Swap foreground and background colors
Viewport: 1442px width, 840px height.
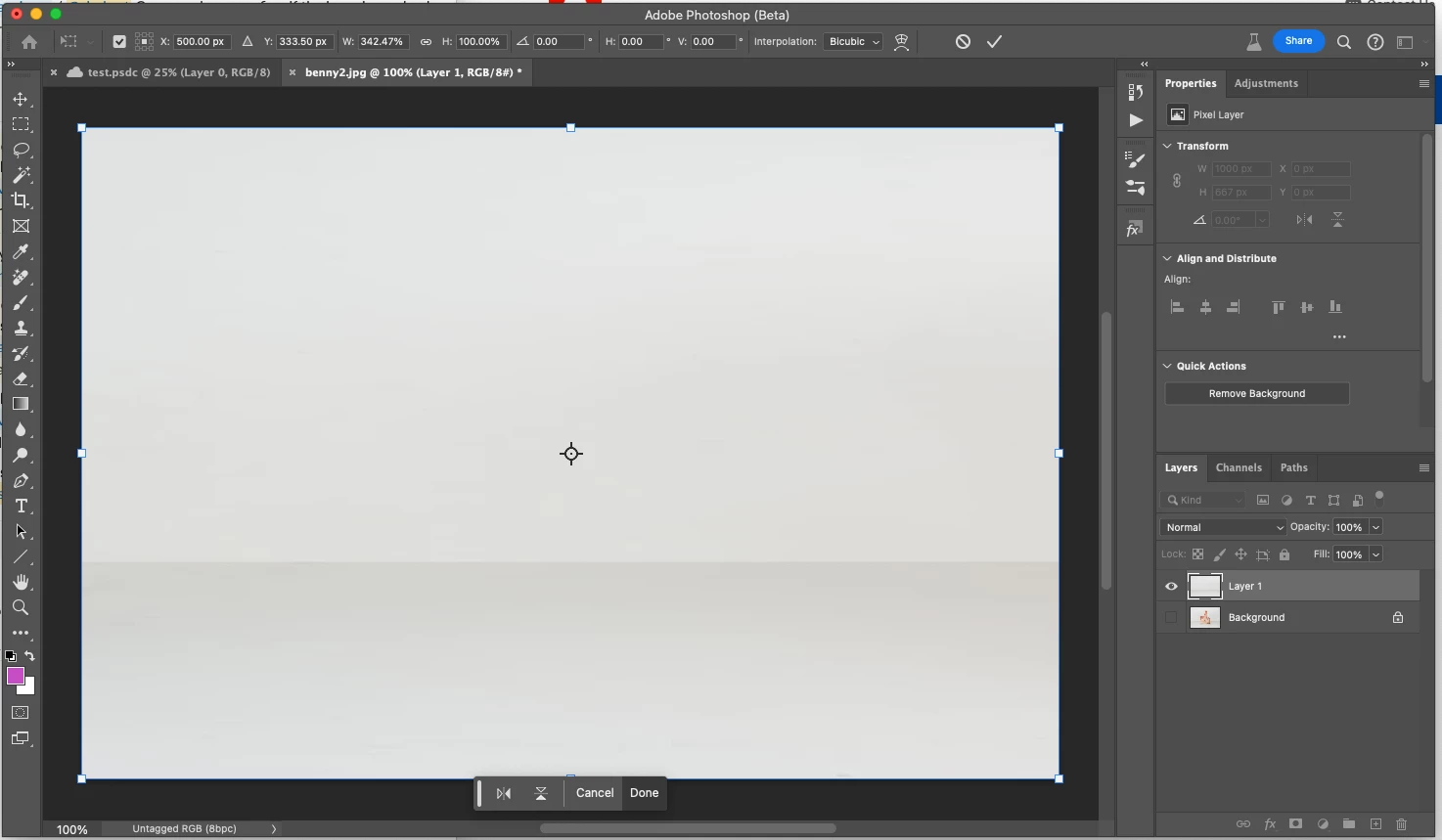(30, 656)
